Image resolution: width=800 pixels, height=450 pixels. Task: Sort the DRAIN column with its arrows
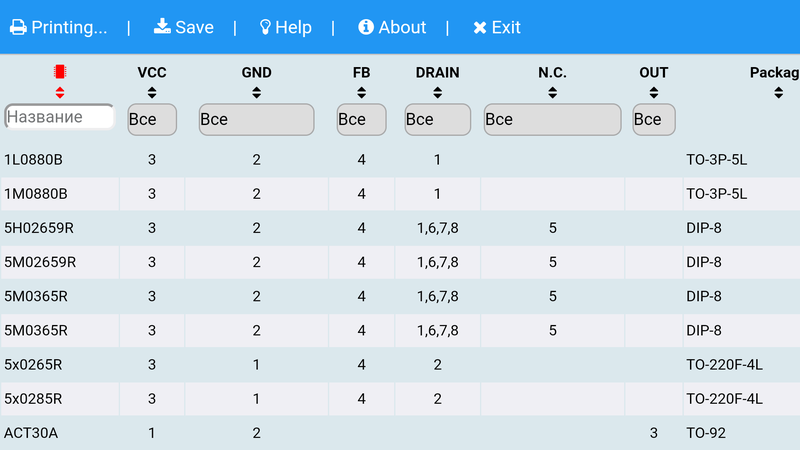(437, 93)
